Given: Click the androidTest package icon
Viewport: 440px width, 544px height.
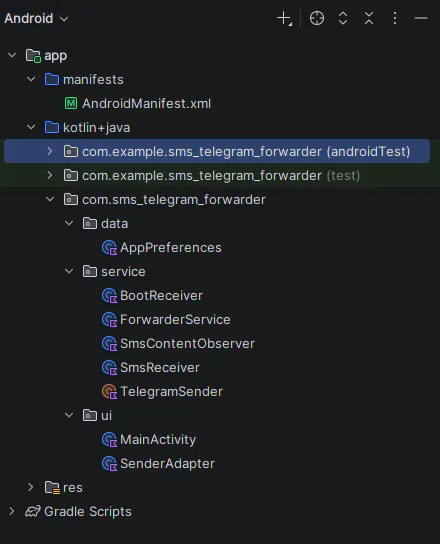Looking at the screenshot, I should 71,151.
